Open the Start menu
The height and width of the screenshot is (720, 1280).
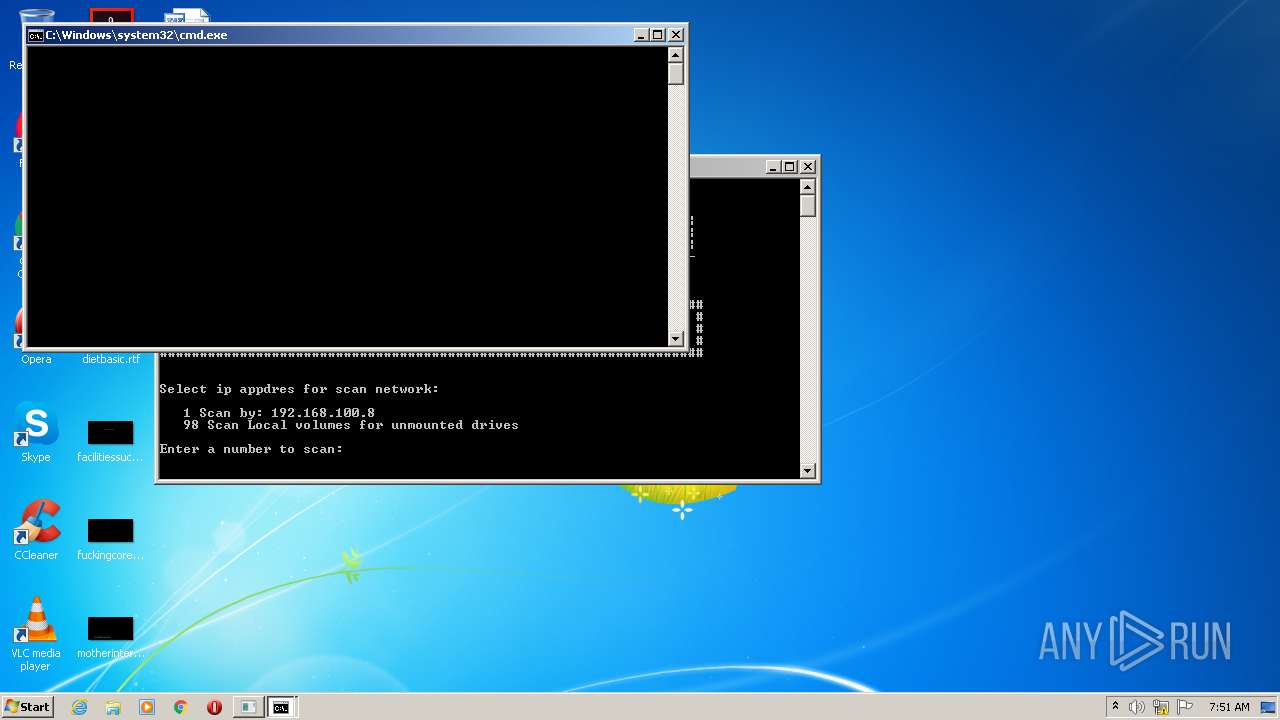[27, 707]
